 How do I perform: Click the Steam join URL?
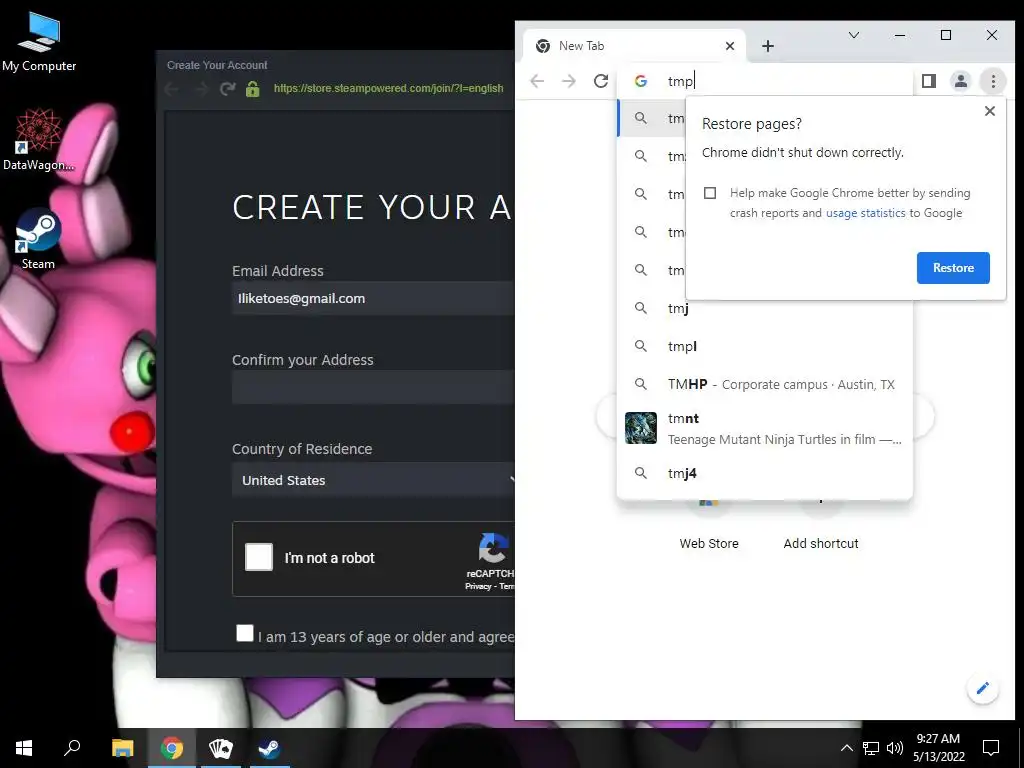coord(389,88)
